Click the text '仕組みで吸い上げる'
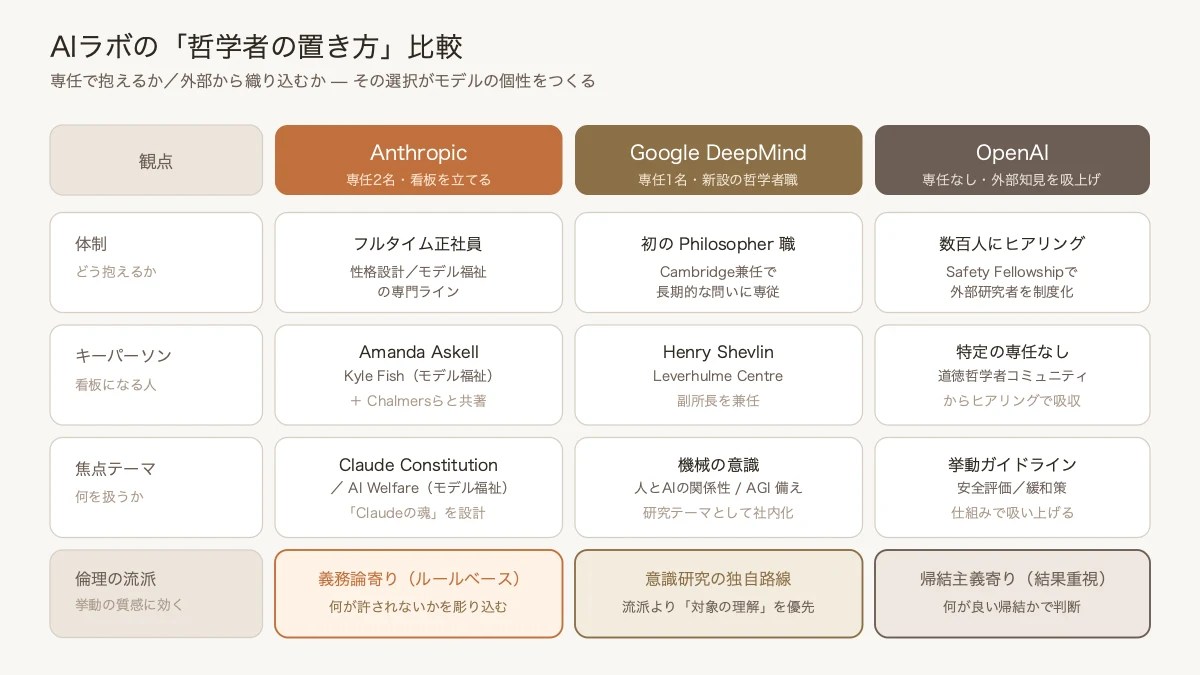1200x675 pixels. point(1012,512)
